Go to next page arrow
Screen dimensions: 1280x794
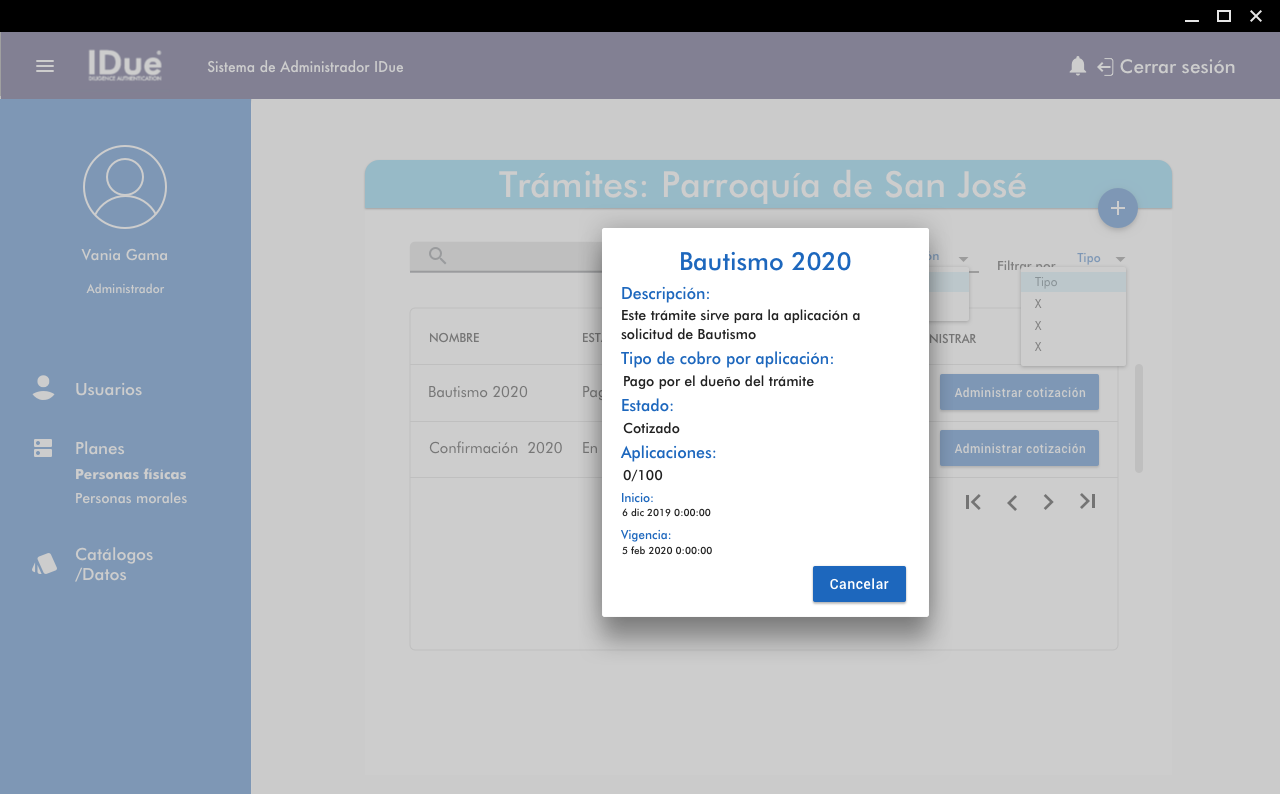pyautogui.click(x=1048, y=502)
